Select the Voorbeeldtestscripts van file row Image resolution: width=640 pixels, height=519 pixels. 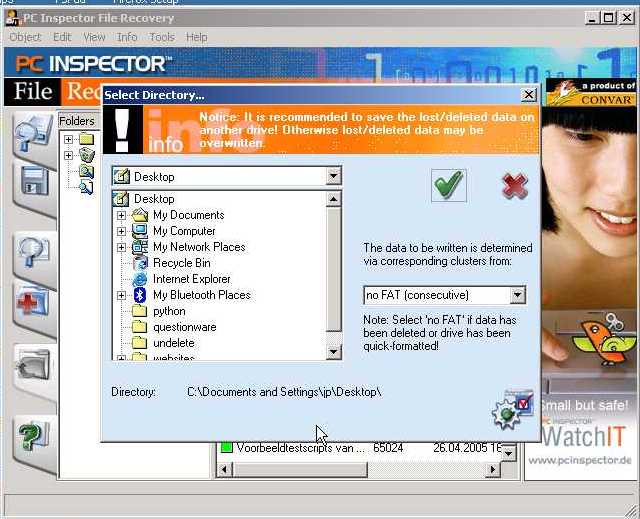coord(361,448)
